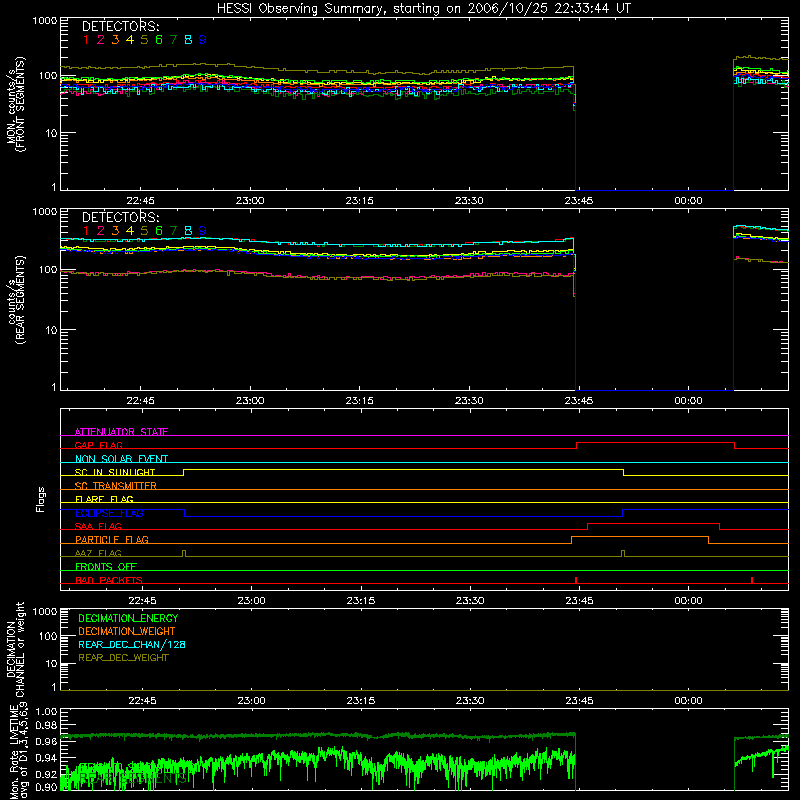Viewport: 800px width, 800px height.
Task: Select yellow detector 4 in front segments legend
Action: pos(130,40)
